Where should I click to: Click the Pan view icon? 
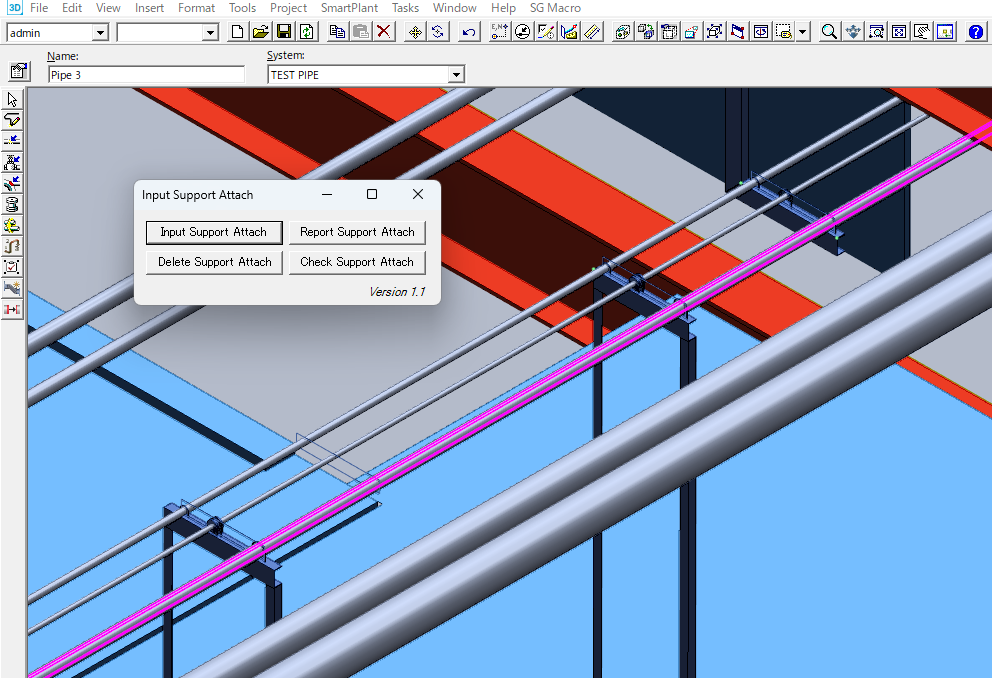[x=852, y=32]
